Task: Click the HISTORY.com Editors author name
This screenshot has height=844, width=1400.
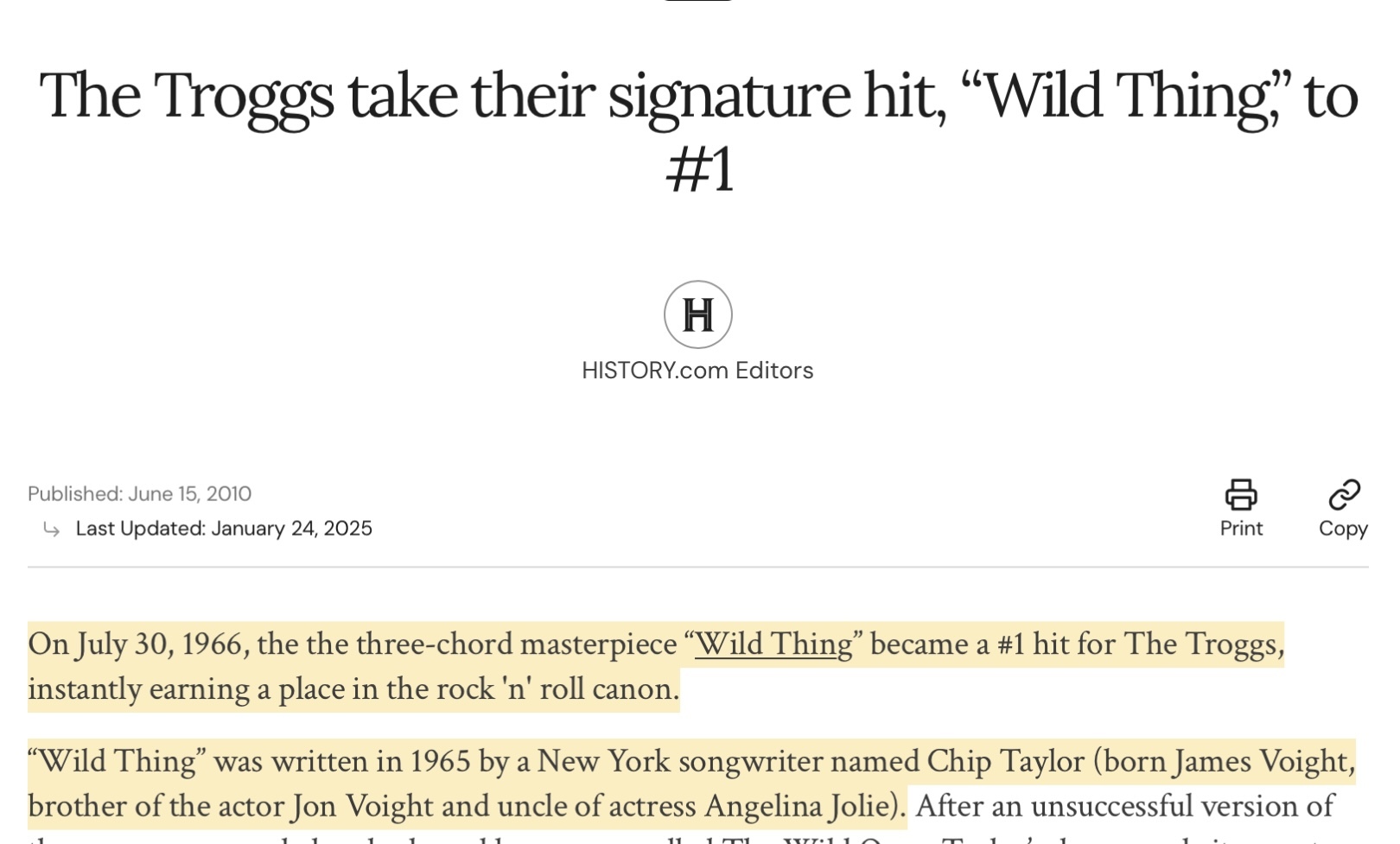Action: 697,371
